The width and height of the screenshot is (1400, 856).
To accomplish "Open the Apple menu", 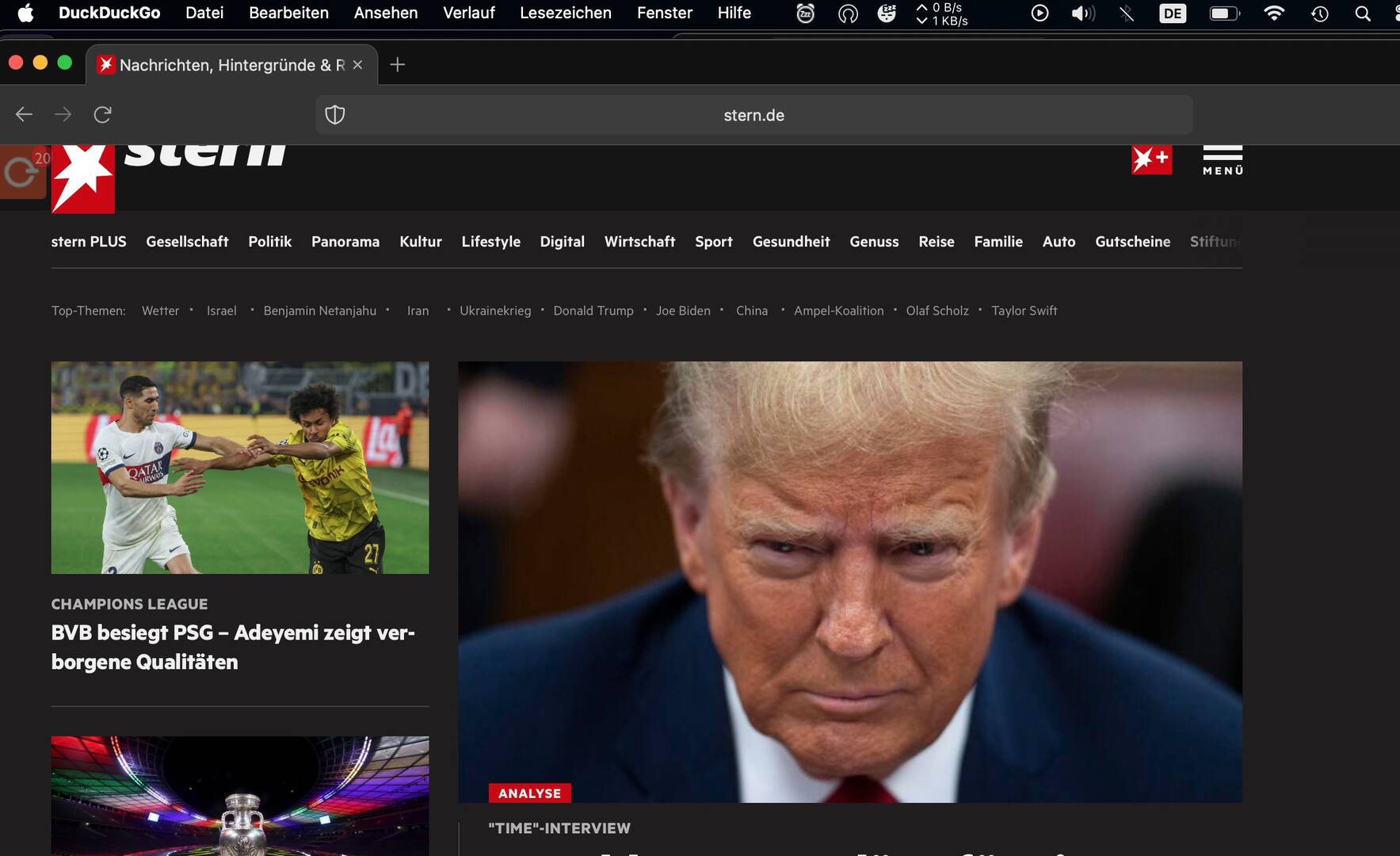I will (25, 13).
